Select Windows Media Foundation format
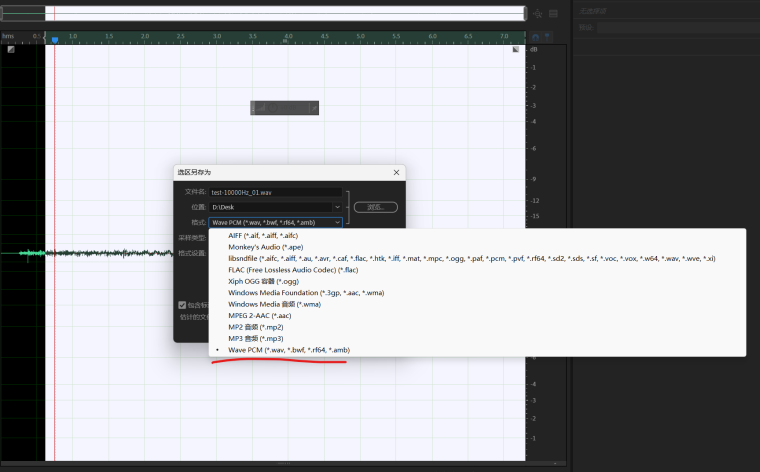Screen dimensions: 760x472 point(305,292)
